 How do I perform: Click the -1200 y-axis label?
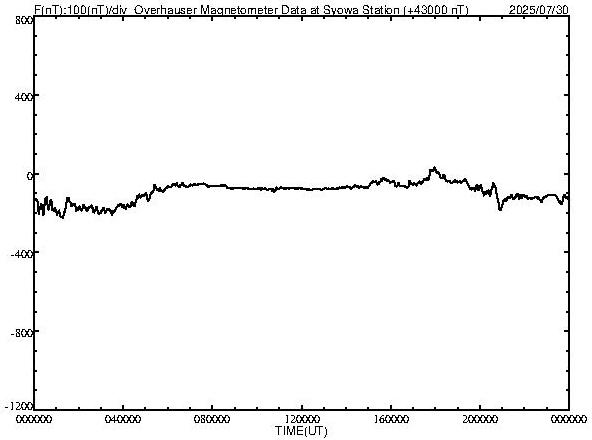19,406
